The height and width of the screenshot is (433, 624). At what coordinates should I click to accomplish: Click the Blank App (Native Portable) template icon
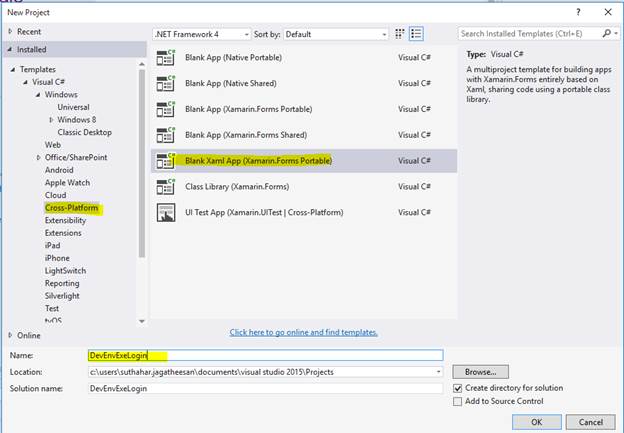166,58
